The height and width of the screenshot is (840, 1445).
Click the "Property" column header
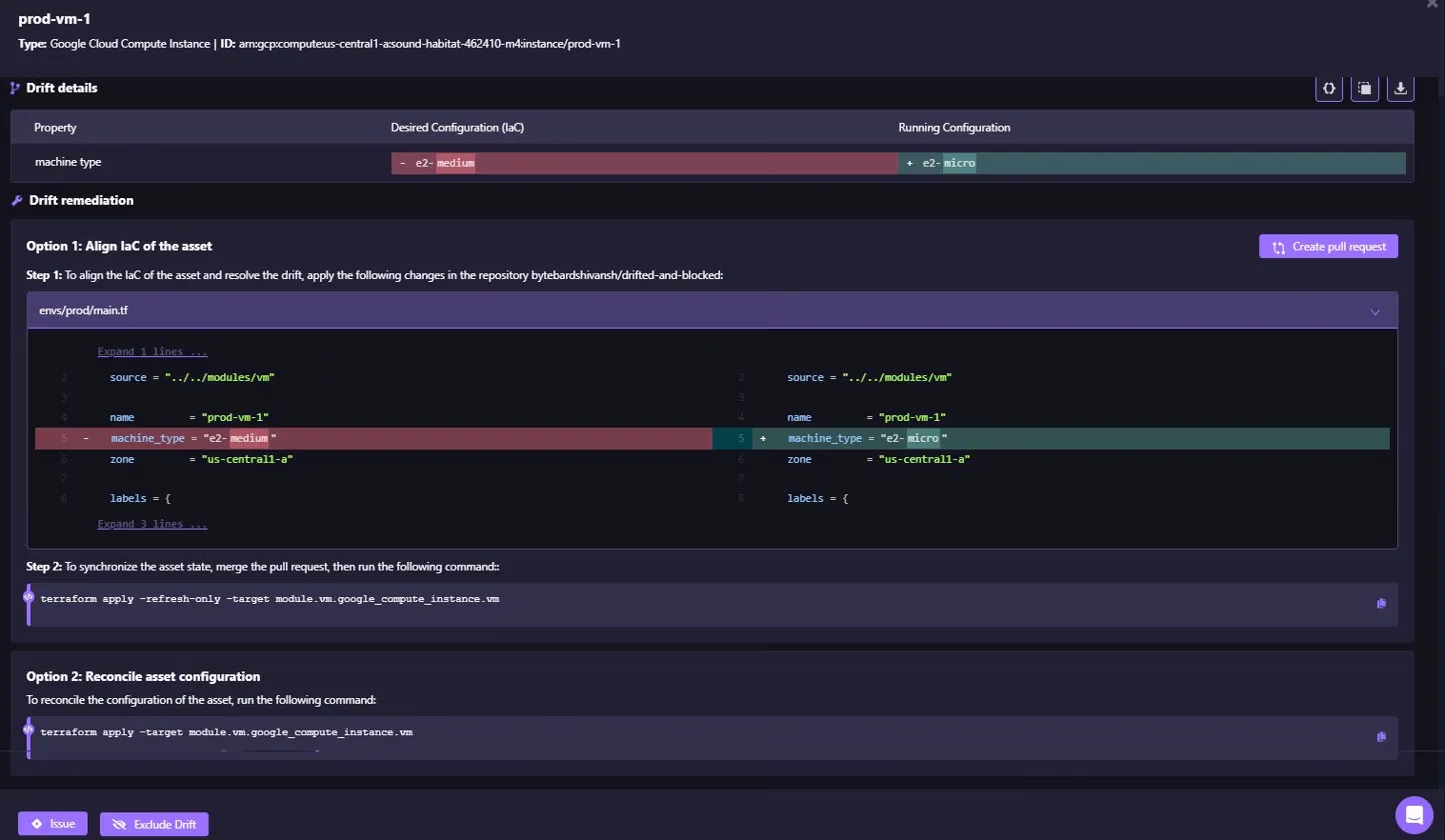[55, 128]
